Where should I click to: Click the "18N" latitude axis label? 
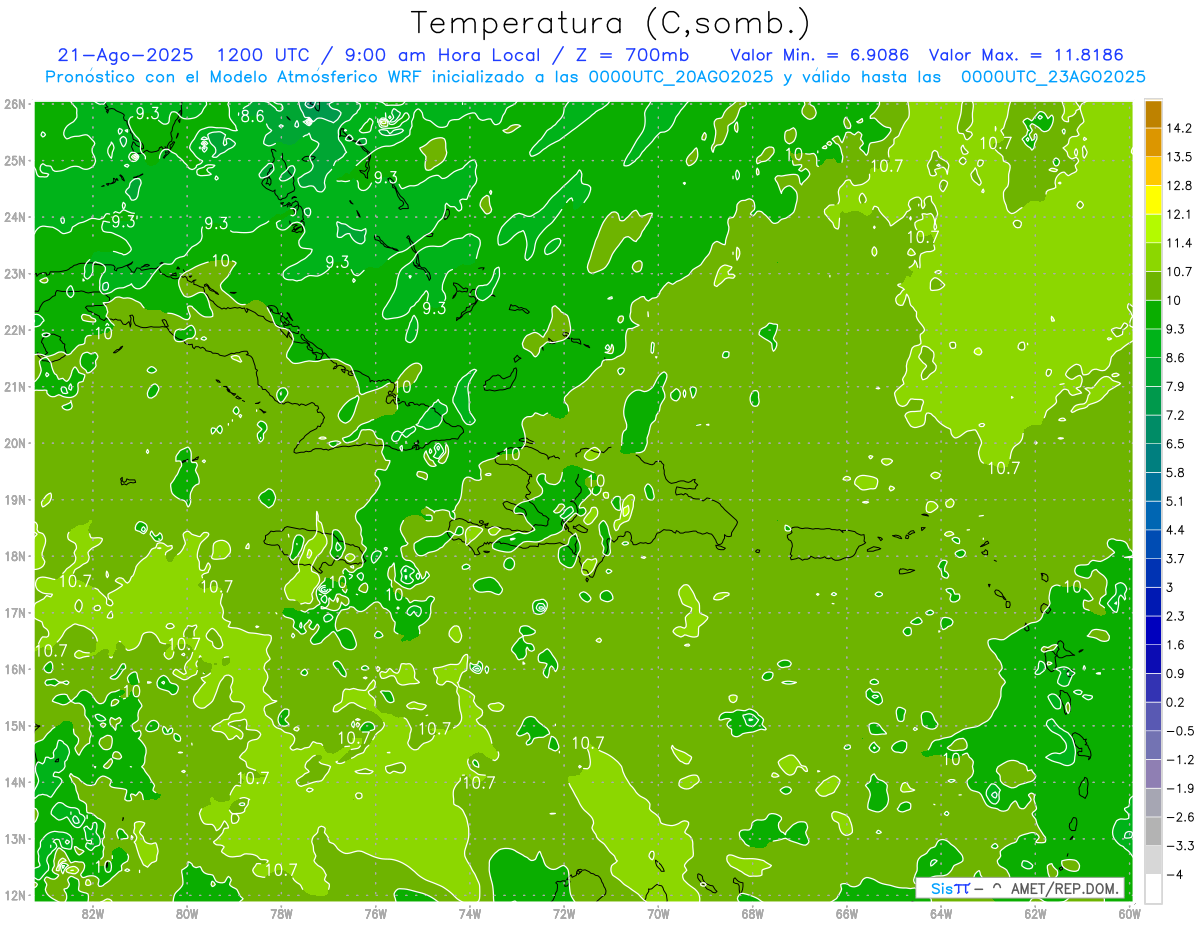point(14,556)
